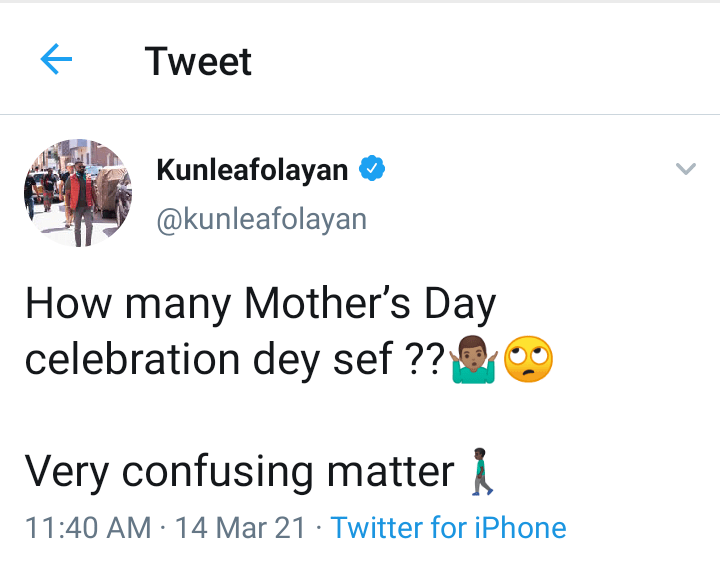Open the Kunleafolayan display name
The height and width of the screenshot is (562, 720).
pos(252,170)
